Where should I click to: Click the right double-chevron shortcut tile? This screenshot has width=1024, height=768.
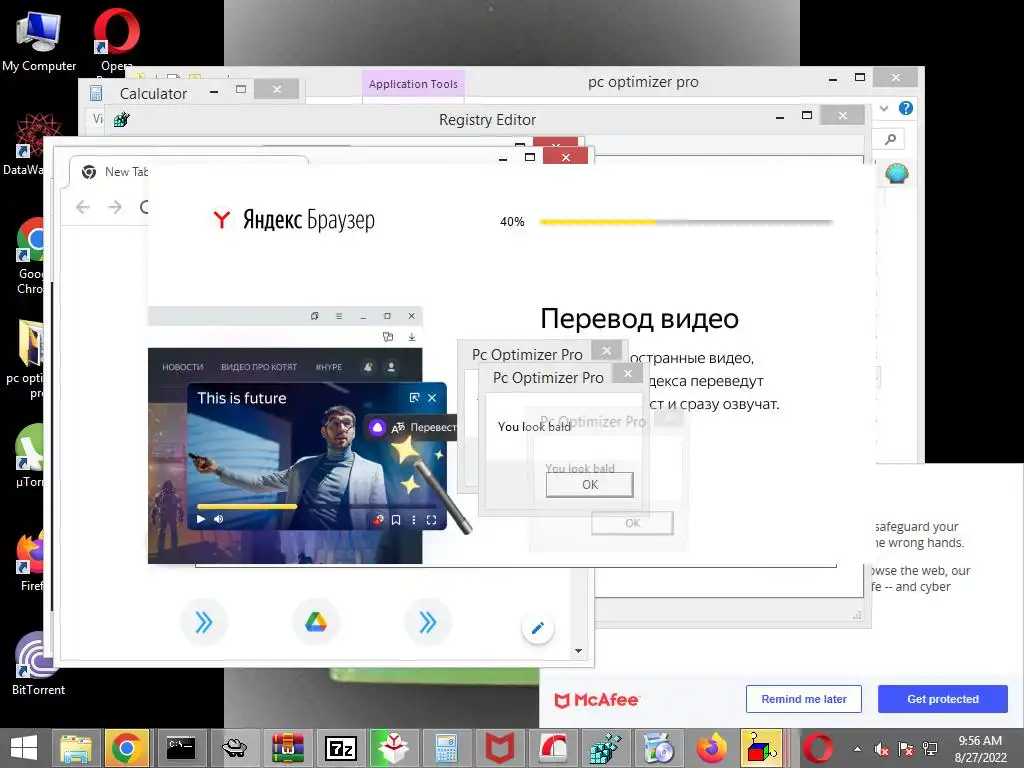click(x=428, y=622)
